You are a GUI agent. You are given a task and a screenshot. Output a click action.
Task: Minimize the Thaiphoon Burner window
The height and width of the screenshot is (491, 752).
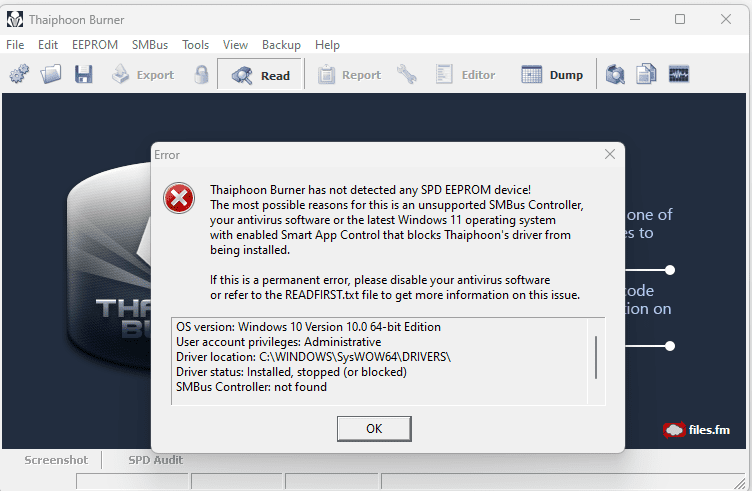point(635,19)
